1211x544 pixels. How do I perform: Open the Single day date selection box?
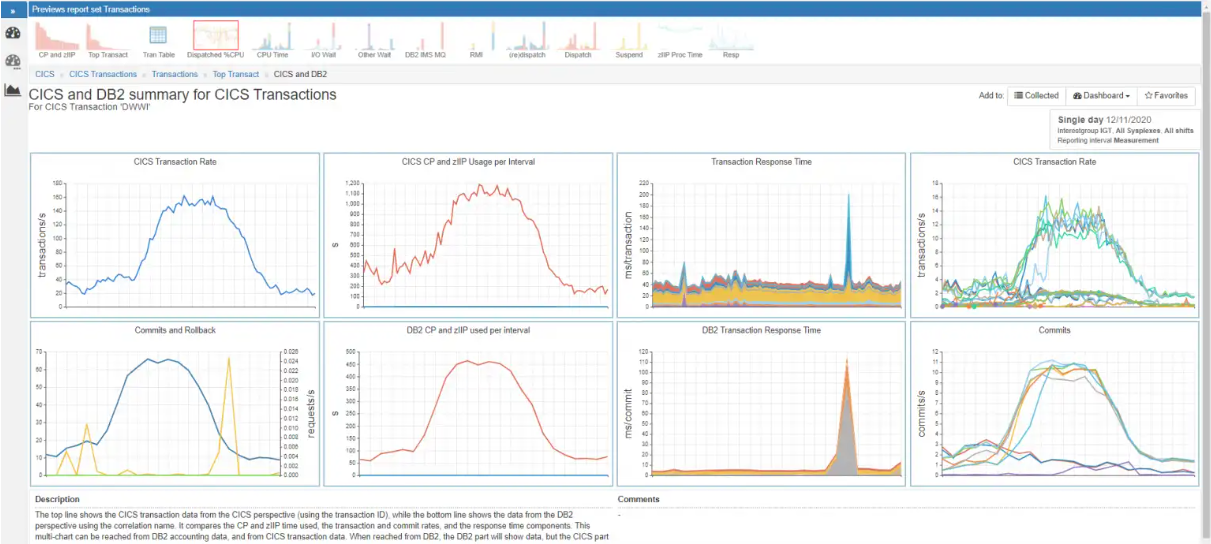[x=1125, y=130]
